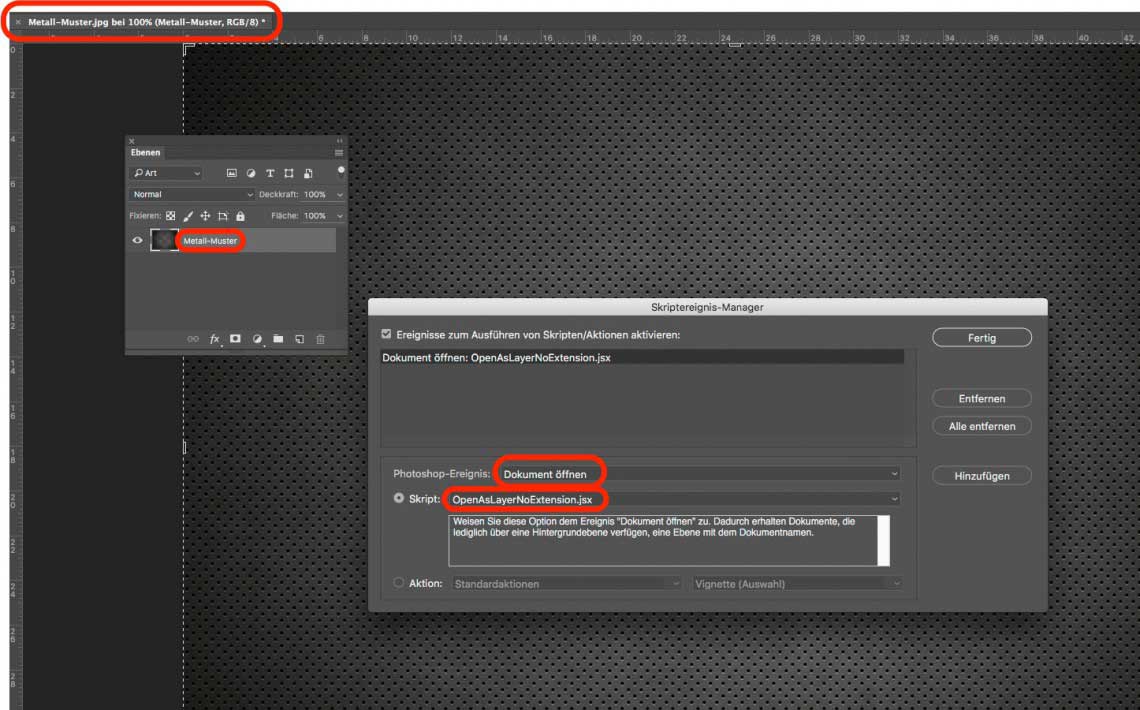Click the Deckkraft 100% value field
The height and width of the screenshot is (710, 1140).
coord(316,195)
